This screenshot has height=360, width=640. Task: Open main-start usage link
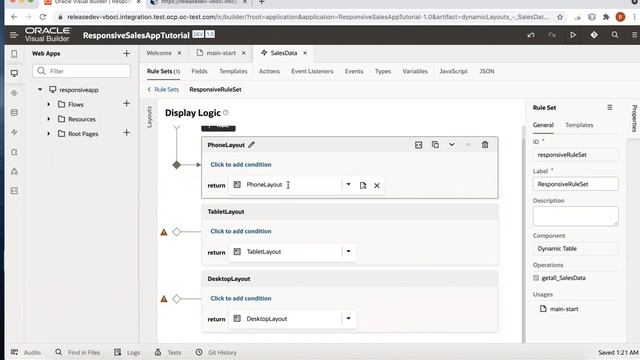[x=564, y=309]
